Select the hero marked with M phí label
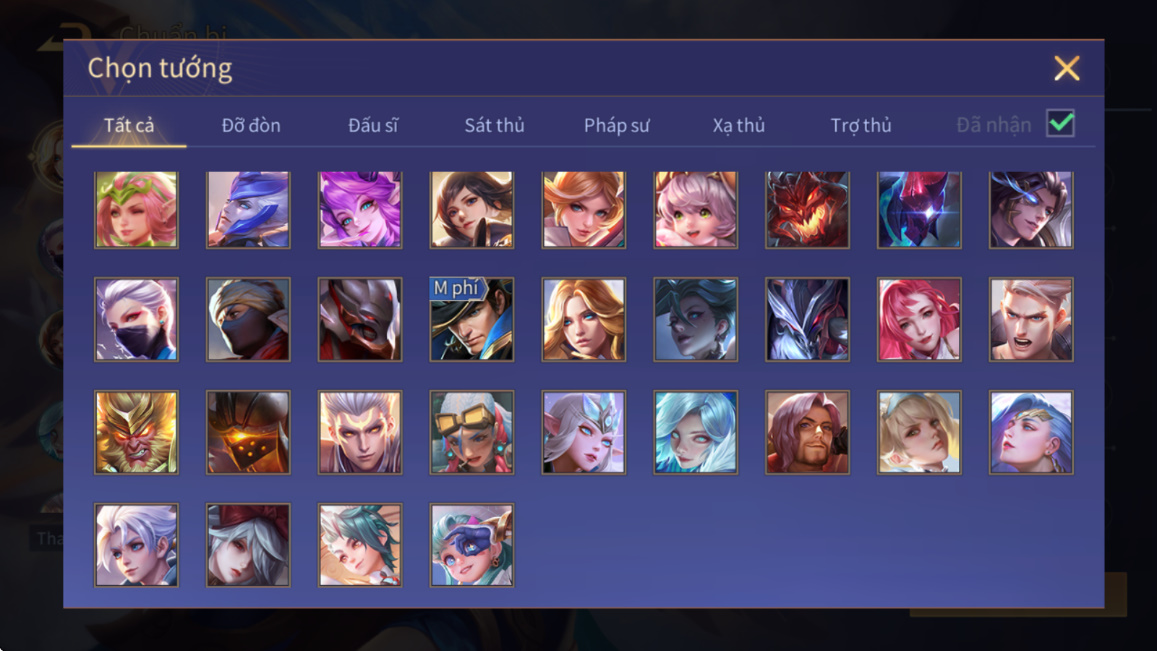The image size is (1157, 651). click(472, 319)
